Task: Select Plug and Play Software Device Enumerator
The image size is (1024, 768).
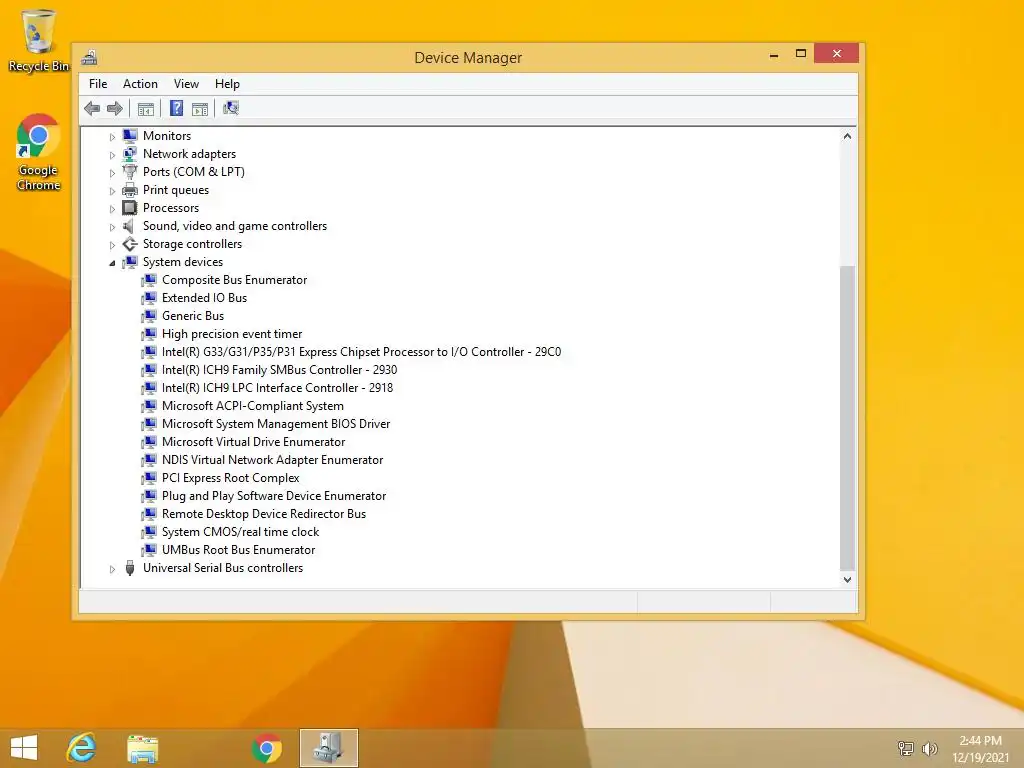Action: tap(274, 496)
